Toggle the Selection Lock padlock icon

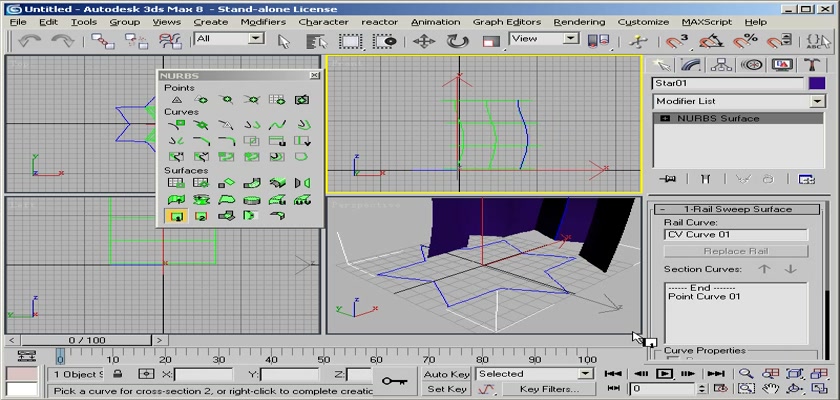118,374
